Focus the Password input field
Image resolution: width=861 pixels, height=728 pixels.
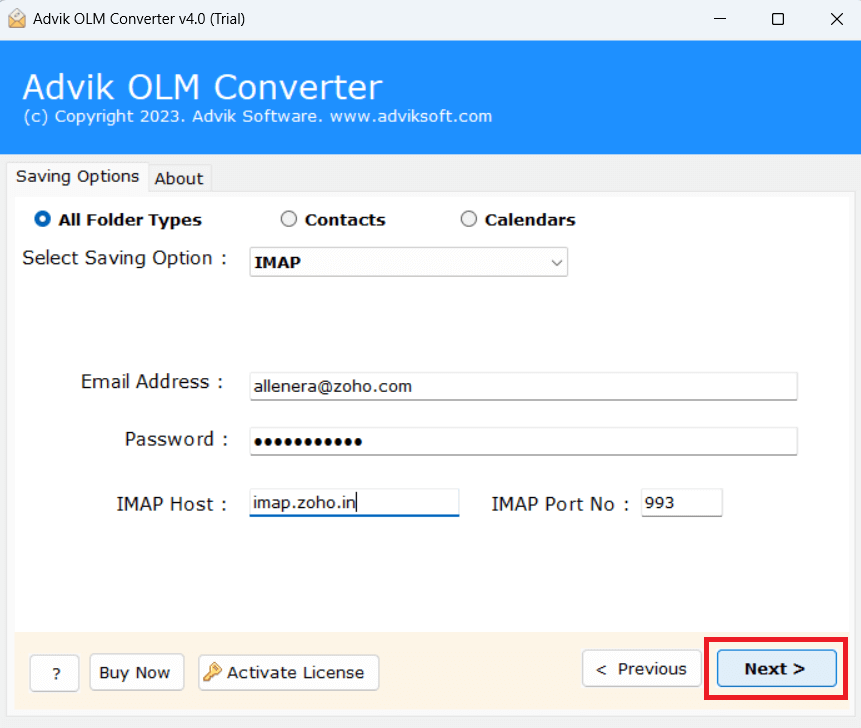coord(523,441)
